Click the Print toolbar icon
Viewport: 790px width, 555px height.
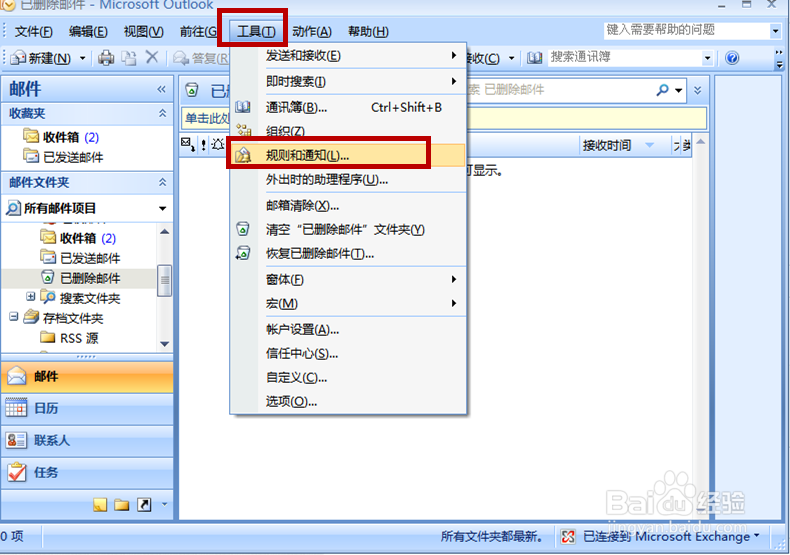(x=106, y=58)
